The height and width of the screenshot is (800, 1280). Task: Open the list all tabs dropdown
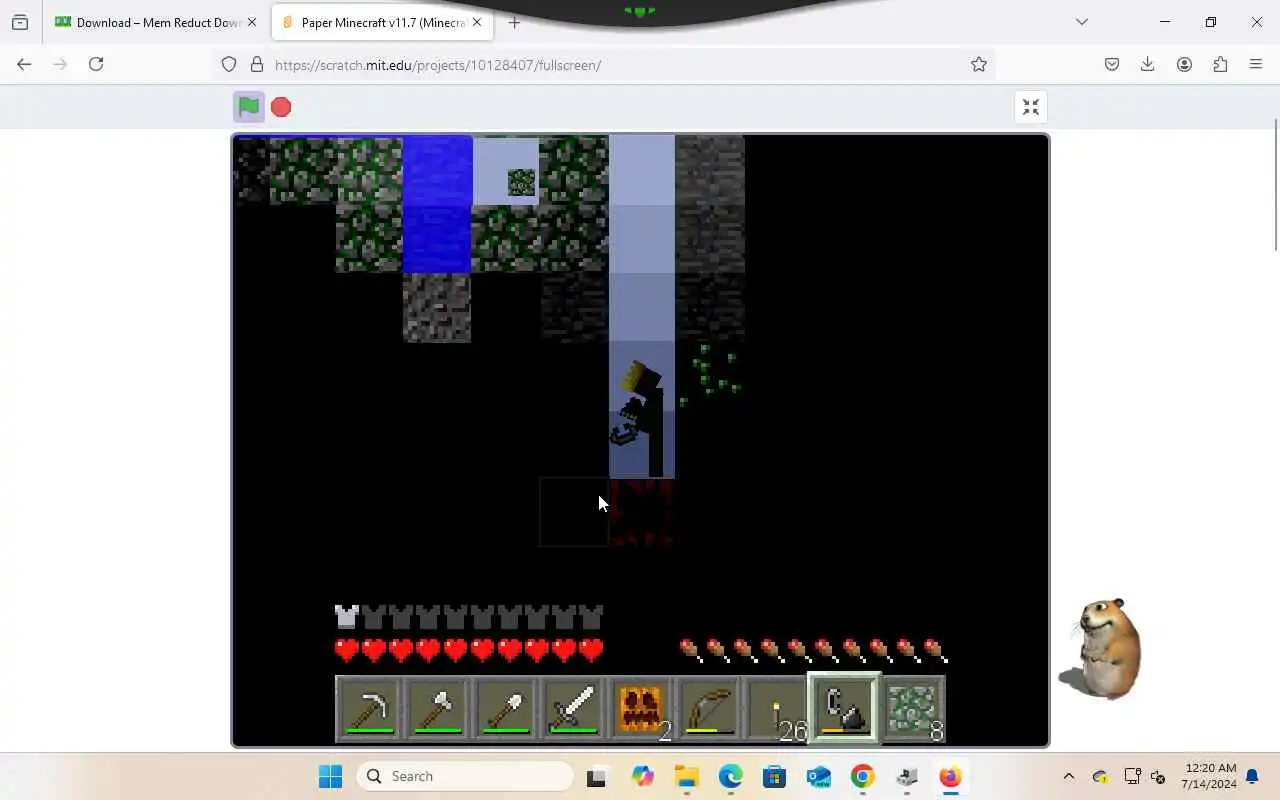pyautogui.click(x=1081, y=22)
